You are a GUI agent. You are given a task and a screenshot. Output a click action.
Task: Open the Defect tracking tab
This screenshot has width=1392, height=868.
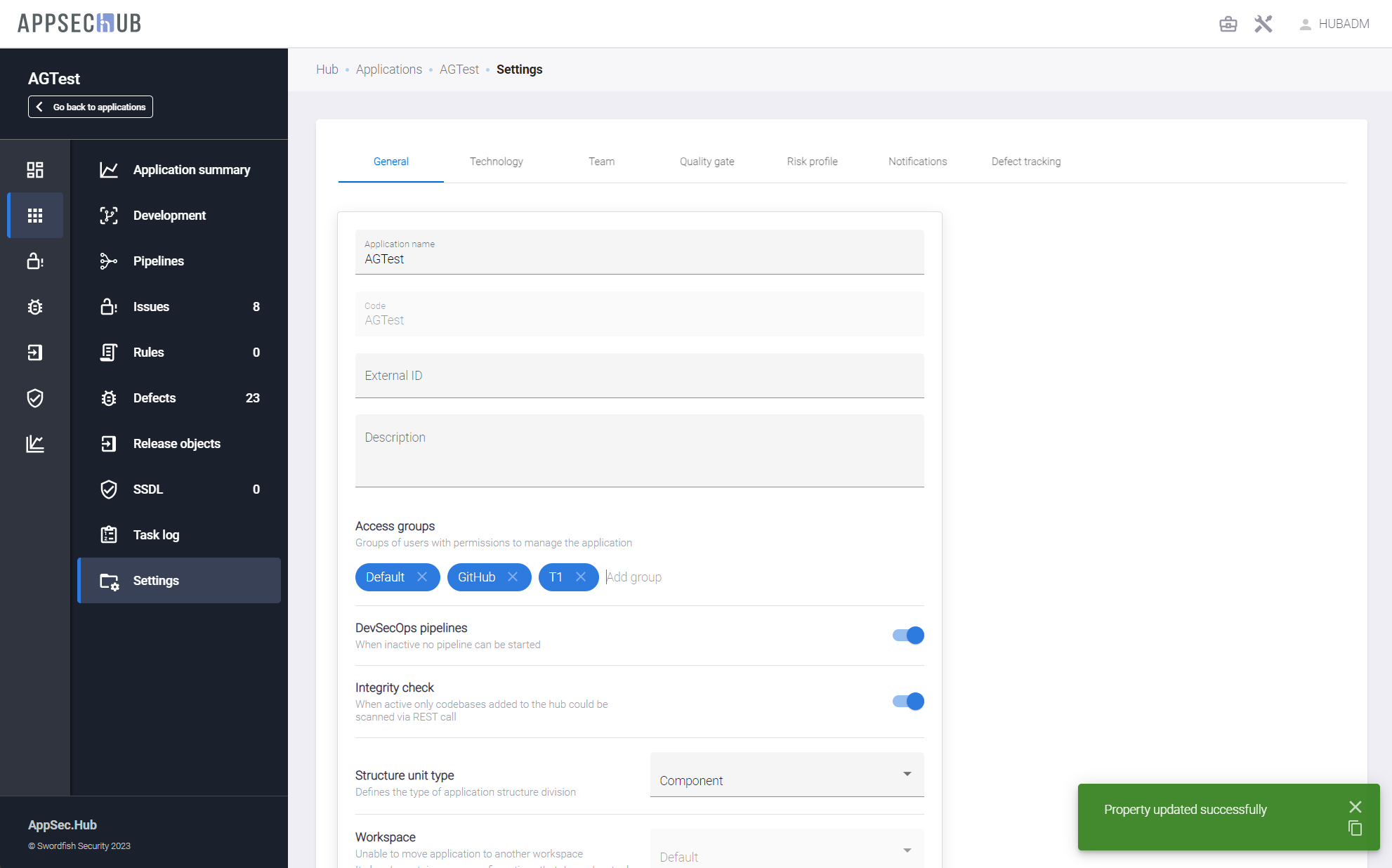point(1025,162)
